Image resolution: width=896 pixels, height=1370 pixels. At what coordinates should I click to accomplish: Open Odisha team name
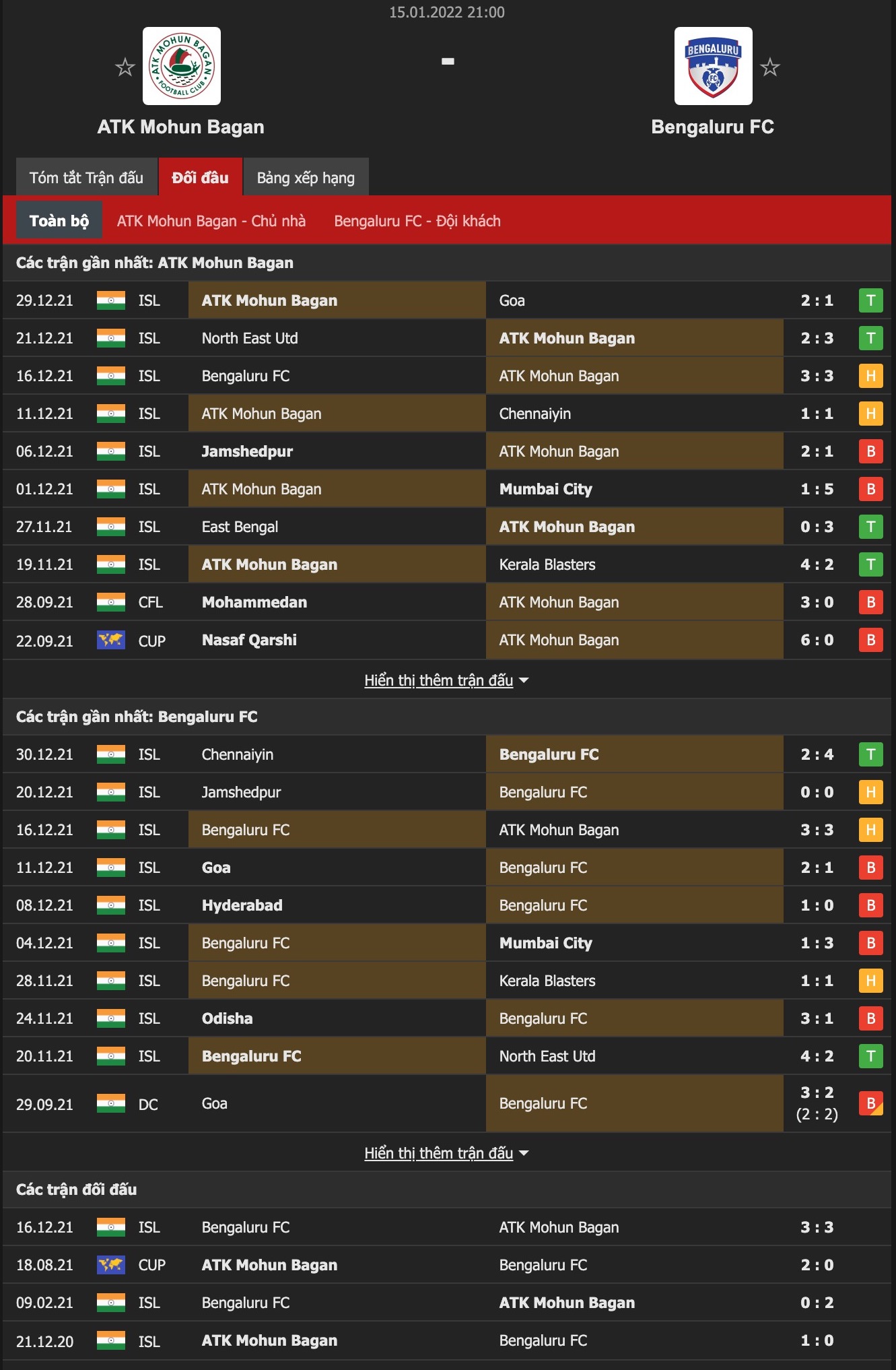tap(228, 1018)
